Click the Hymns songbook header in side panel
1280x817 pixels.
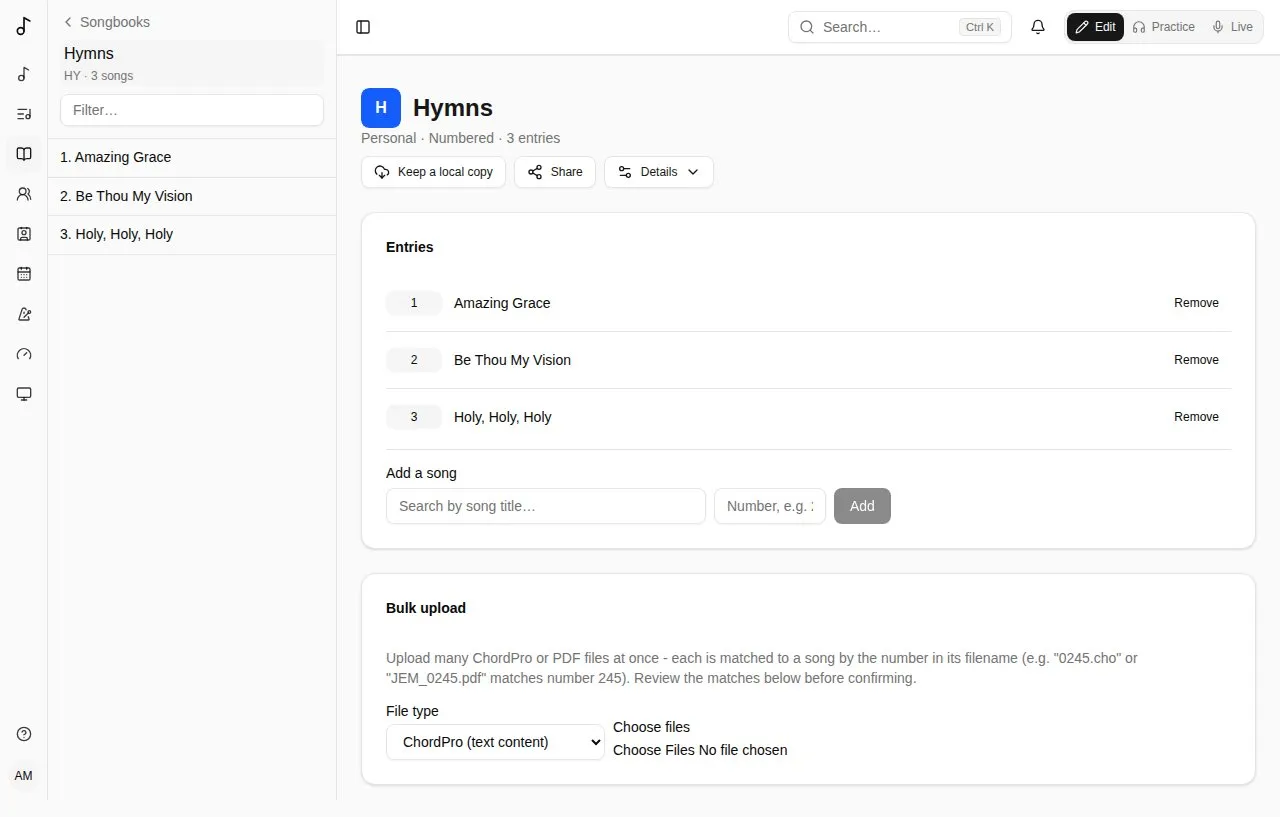click(x=192, y=63)
